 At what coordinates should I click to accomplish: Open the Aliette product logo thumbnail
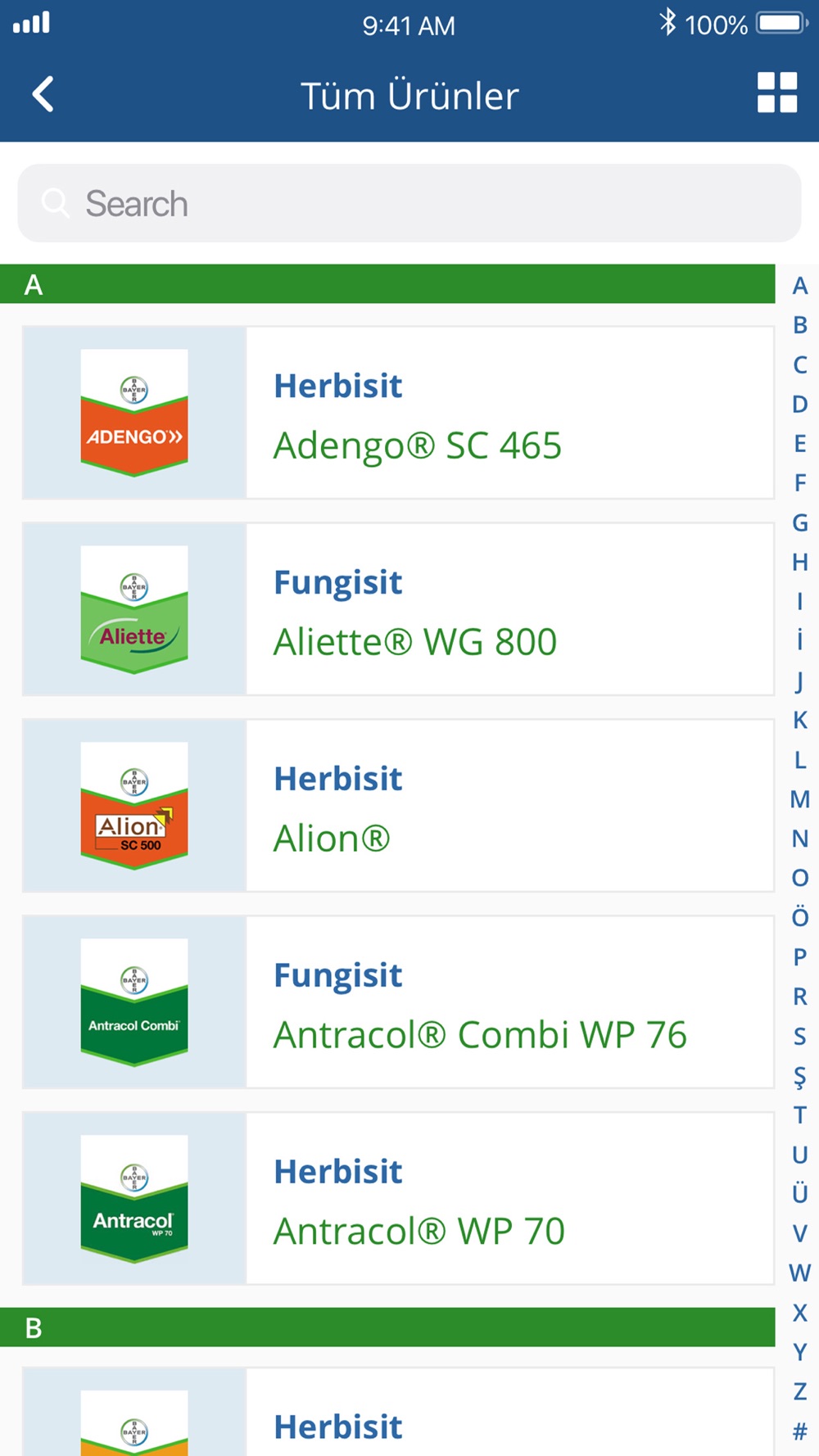click(x=134, y=609)
